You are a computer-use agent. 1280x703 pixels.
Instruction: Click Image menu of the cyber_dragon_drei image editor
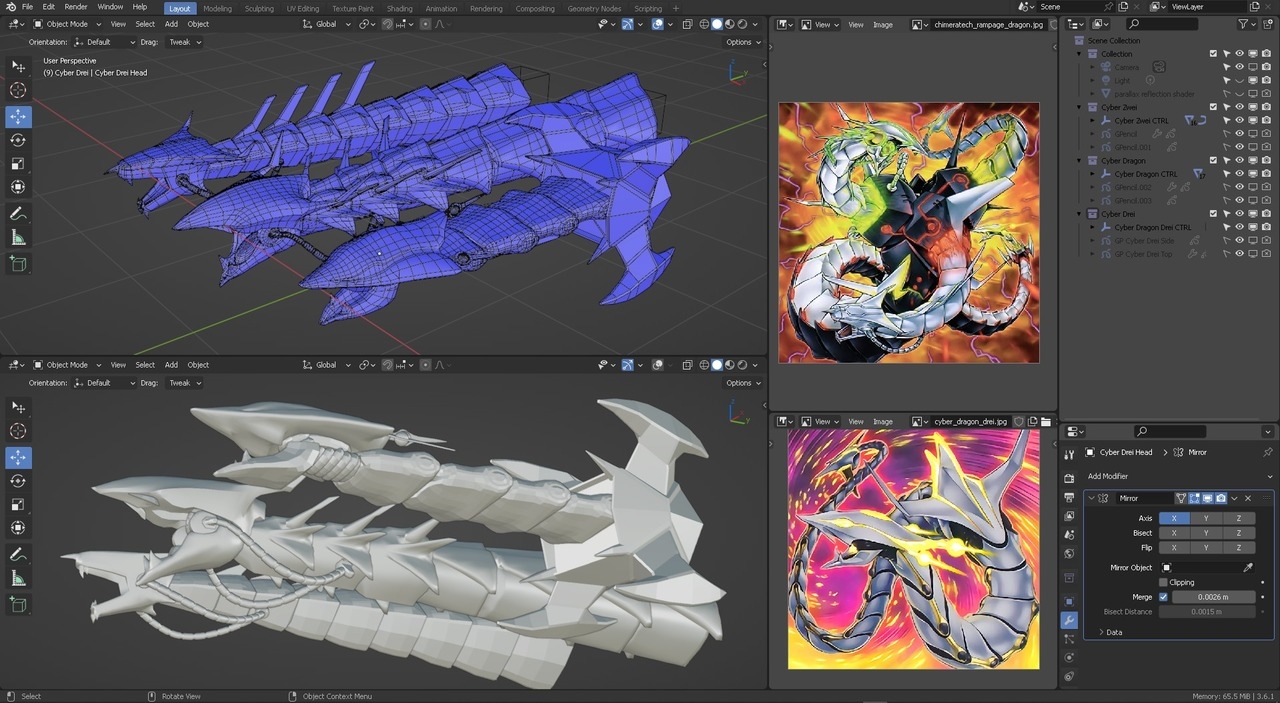pos(883,422)
